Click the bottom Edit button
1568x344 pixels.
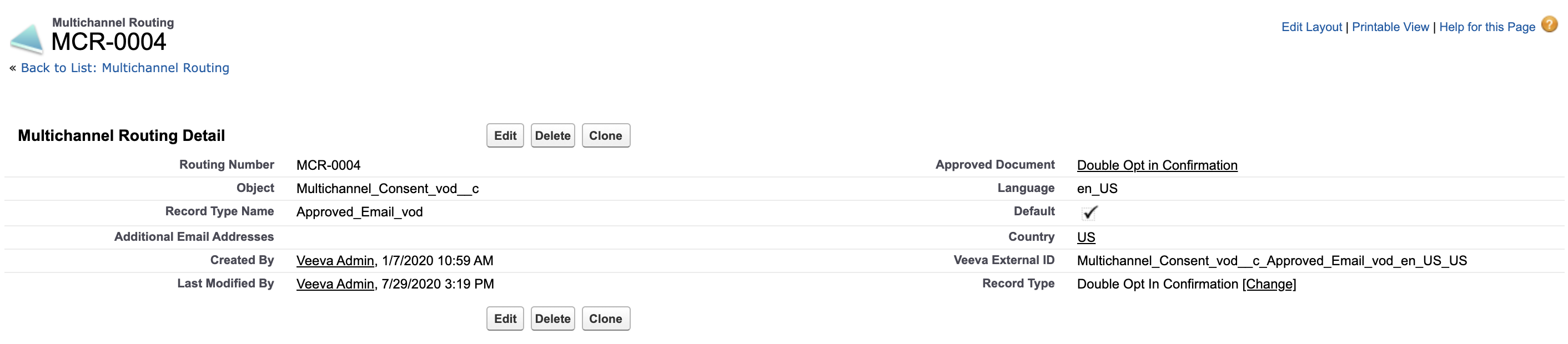point(505,318)
